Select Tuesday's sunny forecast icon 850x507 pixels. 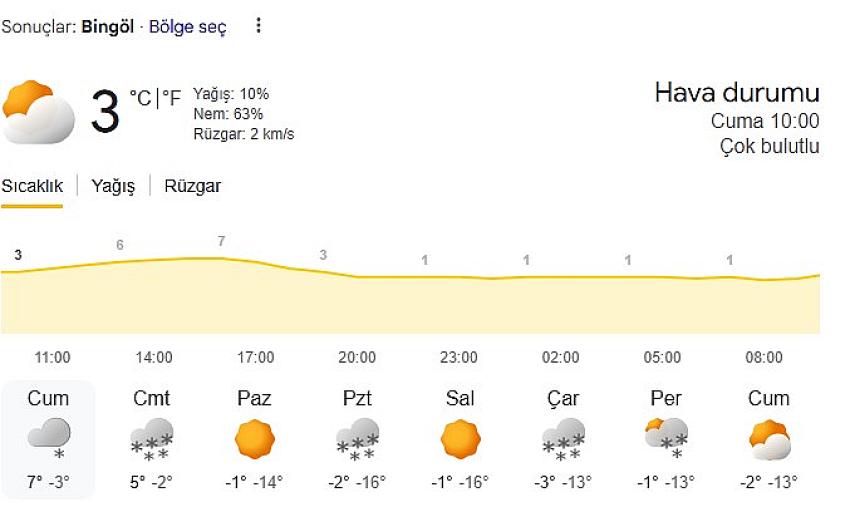(460, 439)
